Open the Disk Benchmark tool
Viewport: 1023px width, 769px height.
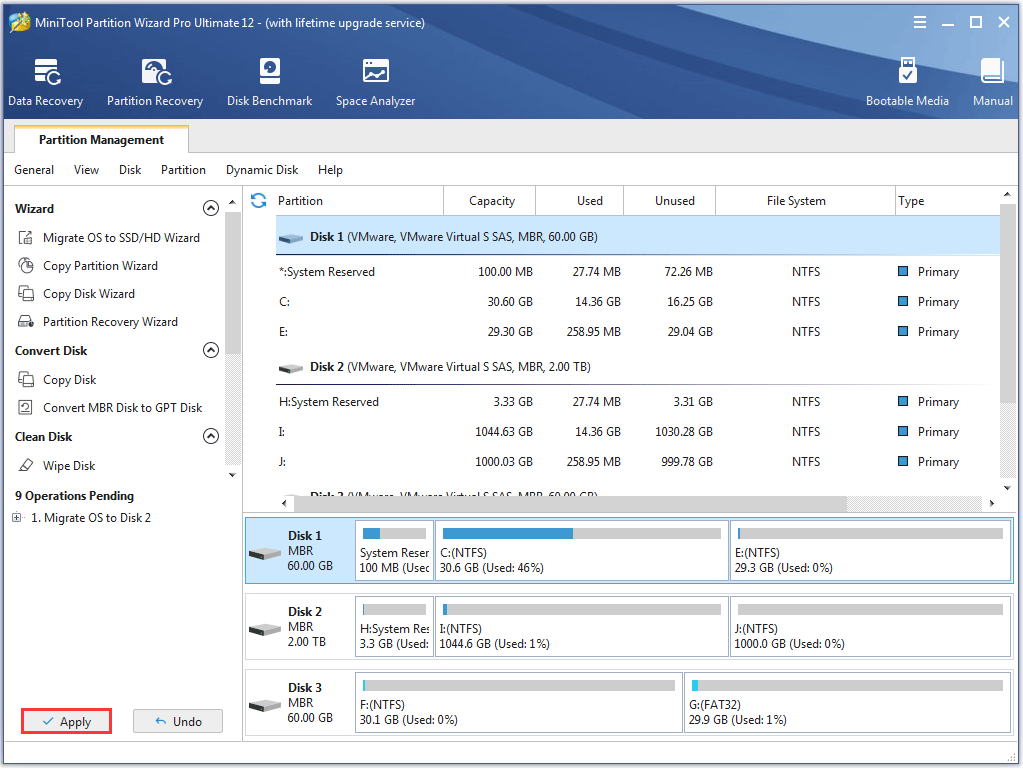point(269,82)
